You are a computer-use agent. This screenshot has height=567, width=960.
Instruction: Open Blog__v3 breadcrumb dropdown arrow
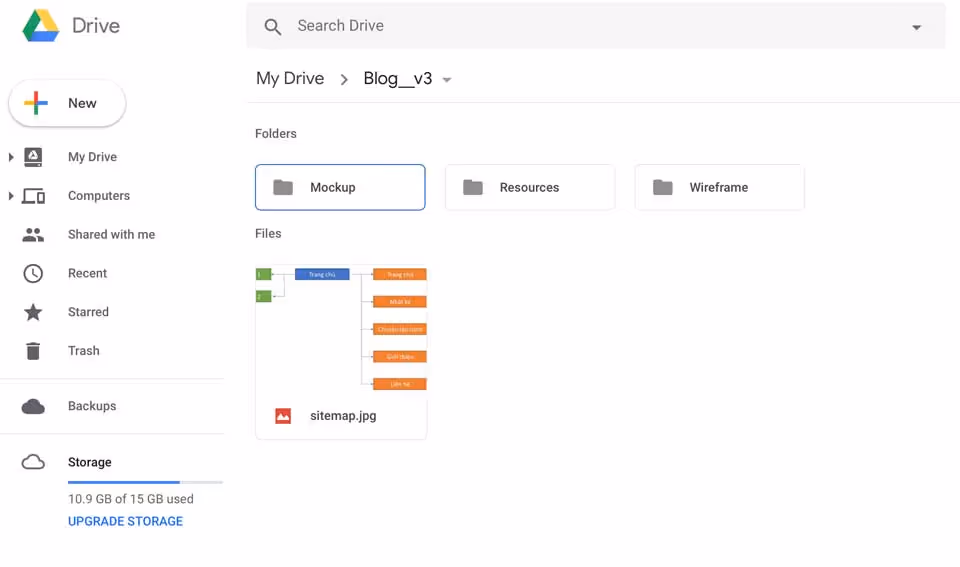point(447,80)
